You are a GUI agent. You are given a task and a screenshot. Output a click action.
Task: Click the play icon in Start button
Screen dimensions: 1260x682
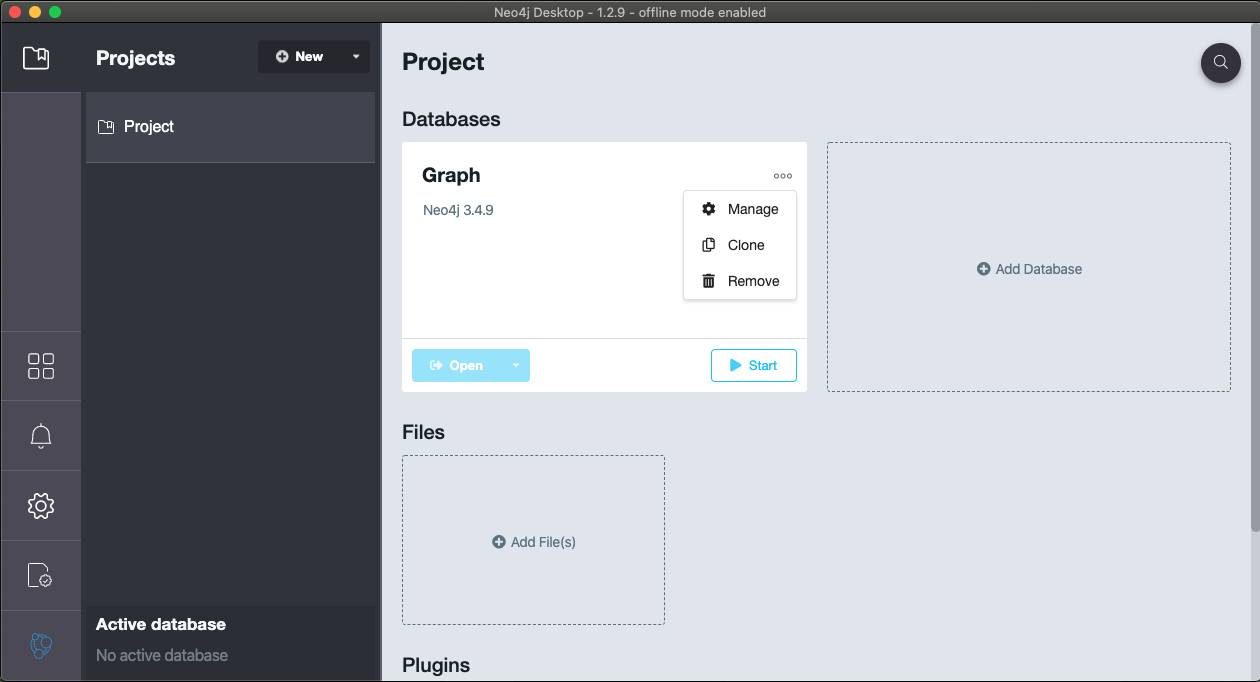pyautogui.click(x=736, y=366)
